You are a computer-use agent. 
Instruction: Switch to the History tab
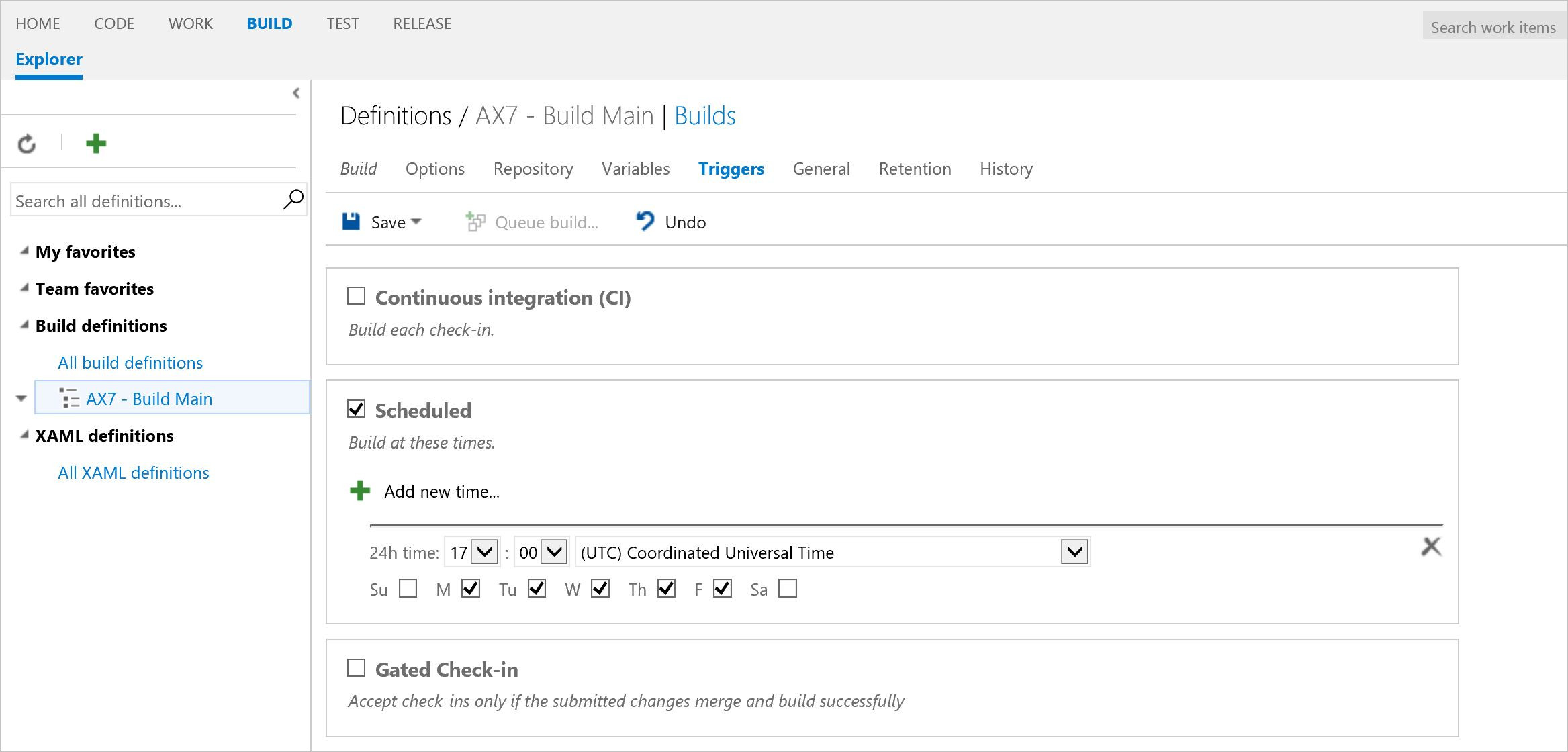coord(1007,169)
